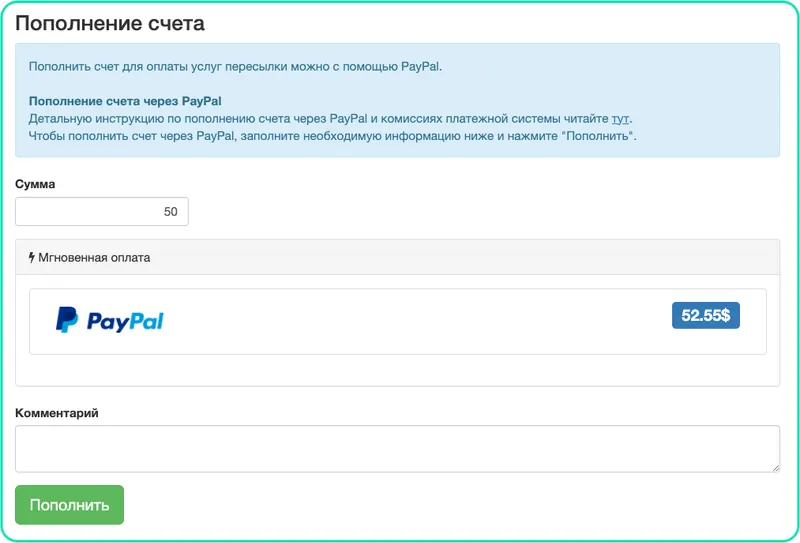Image resolution: width=800 pixels, height=543 pixels.
Task: Click the bold Пополнение счета через PayPal text
Action: click(x=125, y=101)
